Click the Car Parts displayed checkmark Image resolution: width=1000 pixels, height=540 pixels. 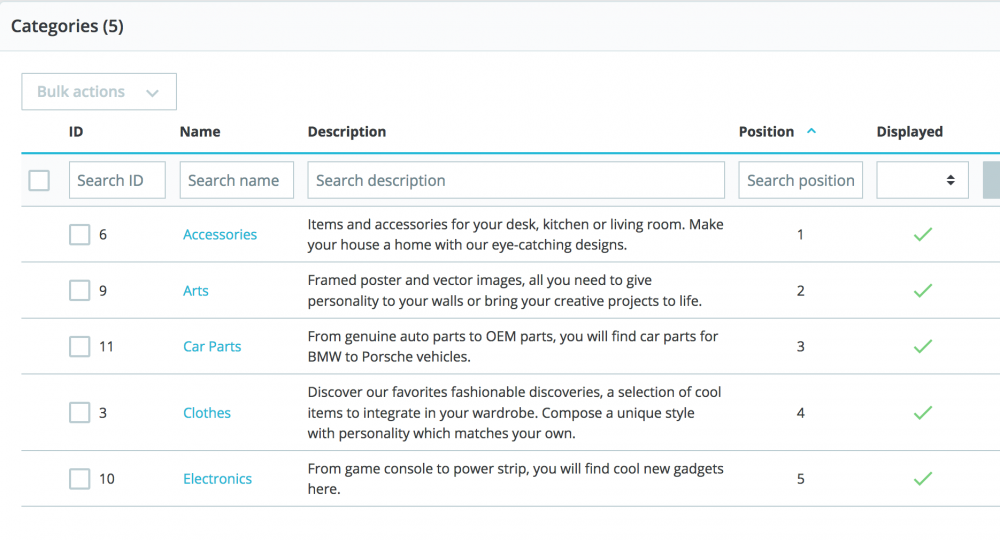[923, 347]
